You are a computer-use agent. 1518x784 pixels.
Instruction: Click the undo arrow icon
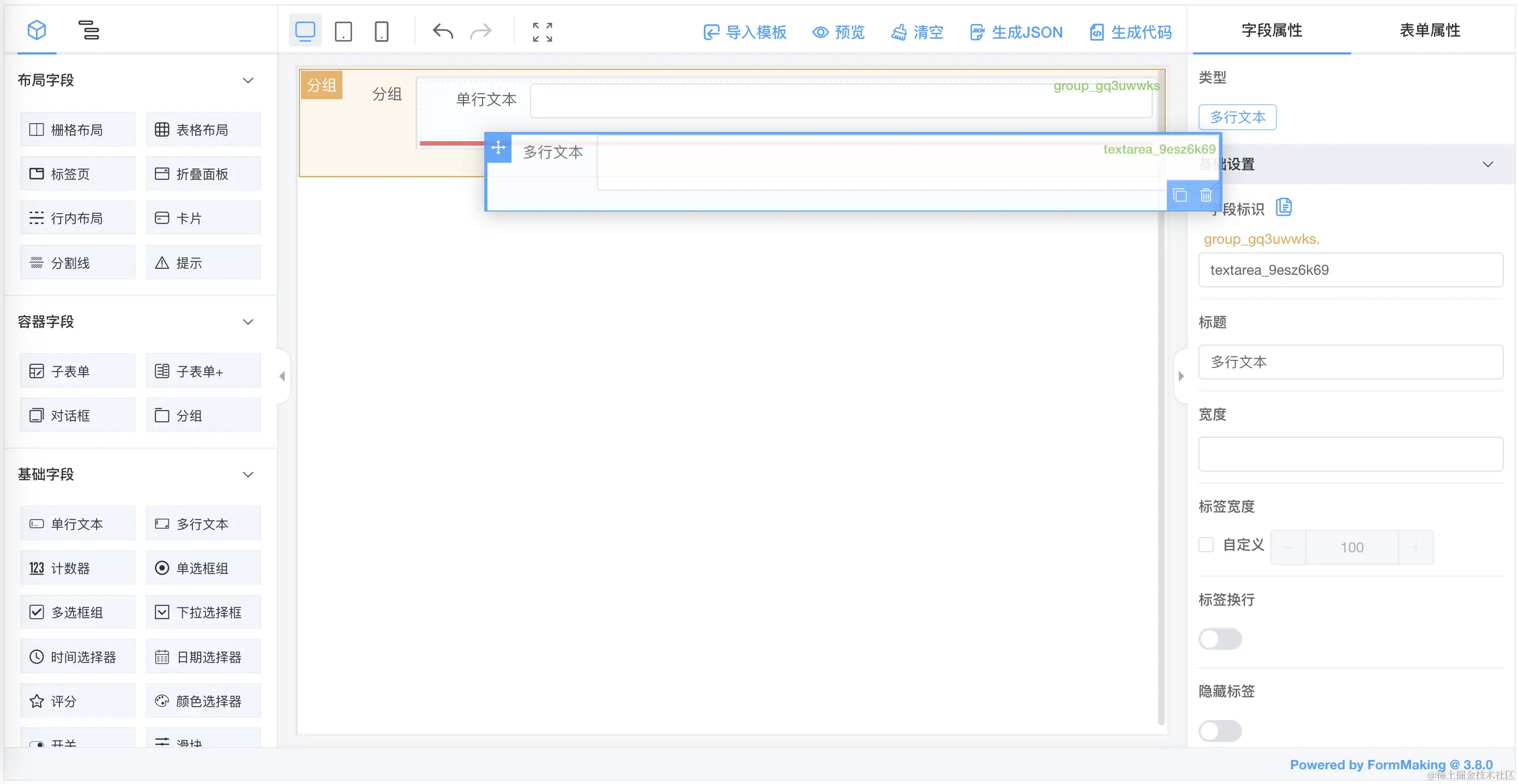(442, 31)
